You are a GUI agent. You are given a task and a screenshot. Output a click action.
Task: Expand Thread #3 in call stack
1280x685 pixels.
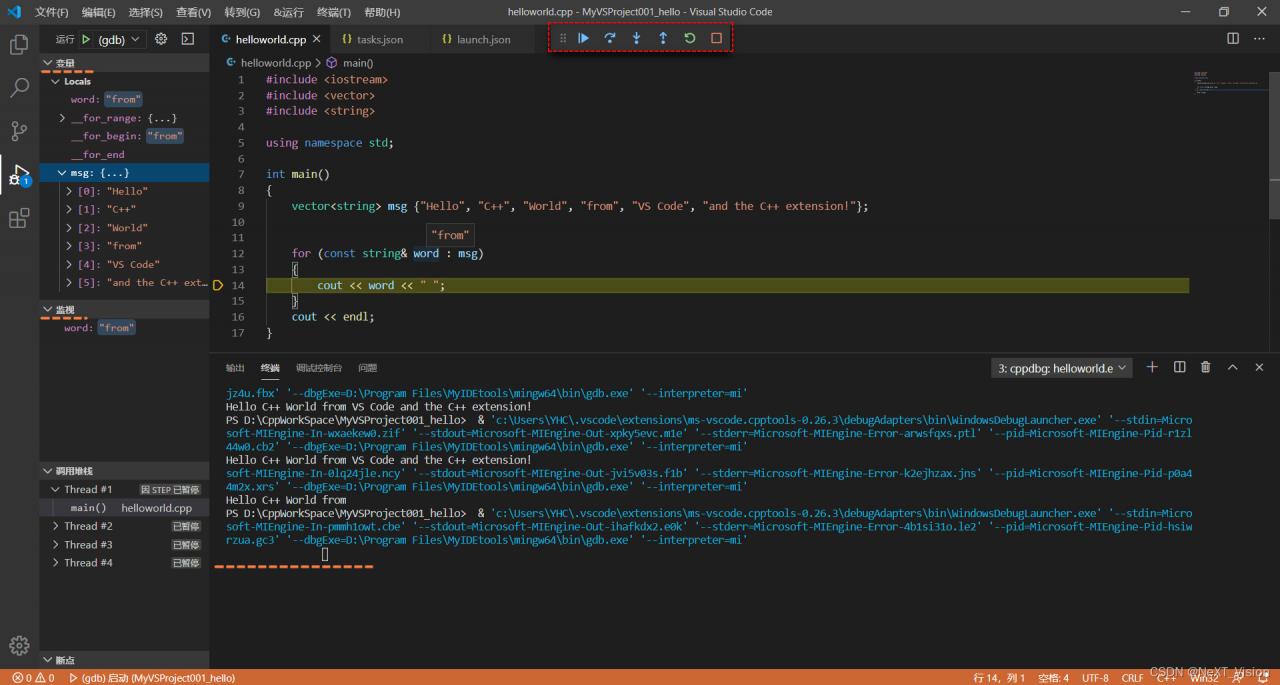tap(57, 544)
